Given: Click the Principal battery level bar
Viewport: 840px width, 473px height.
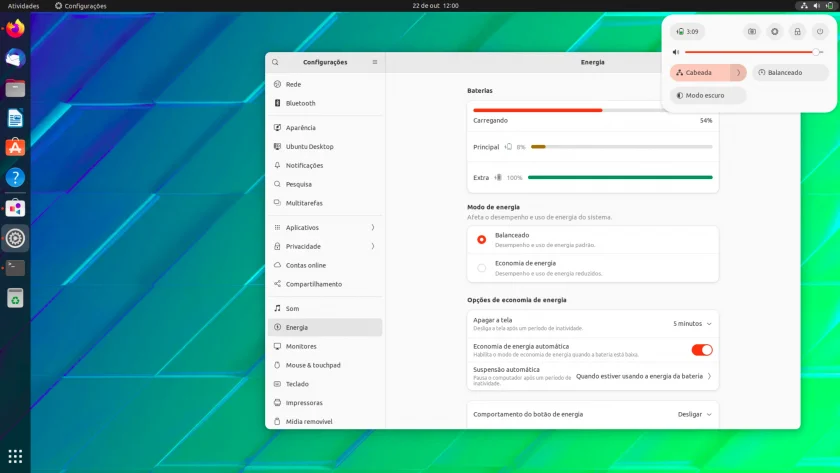Looking at the screenshot, I should tap(621, 147).
